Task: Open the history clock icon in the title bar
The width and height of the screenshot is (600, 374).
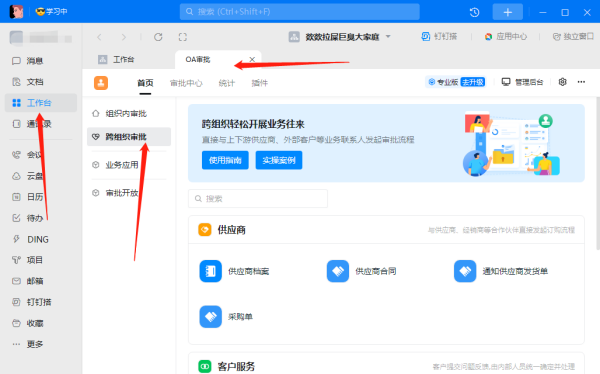Action: [474, 12]
